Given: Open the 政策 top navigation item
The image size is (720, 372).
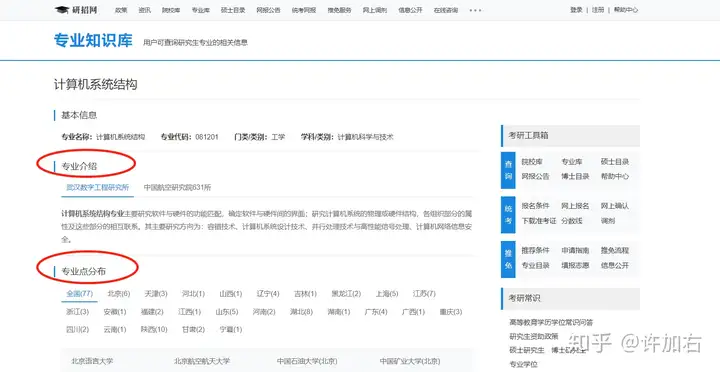Looking at the screenshot, I should click(121, 10).
